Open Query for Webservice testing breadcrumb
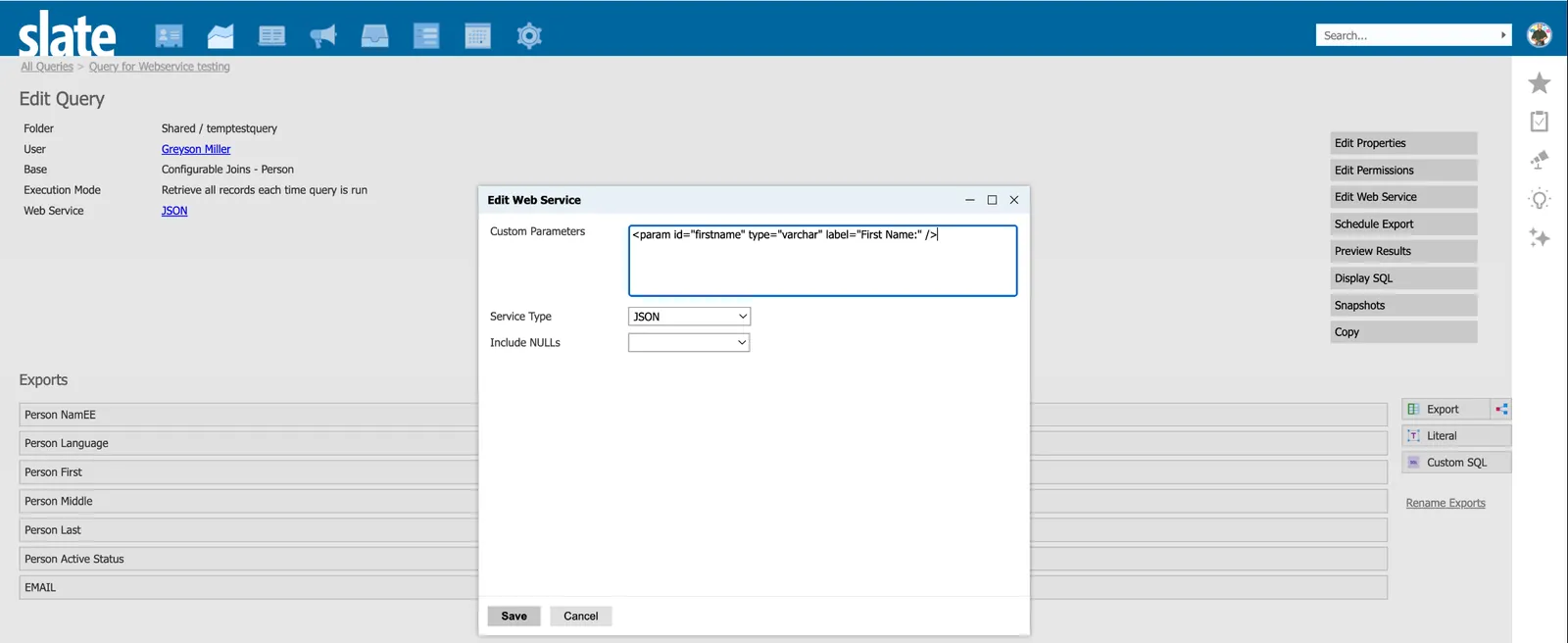Screen dimensions: 1568x643 point(159,67)
